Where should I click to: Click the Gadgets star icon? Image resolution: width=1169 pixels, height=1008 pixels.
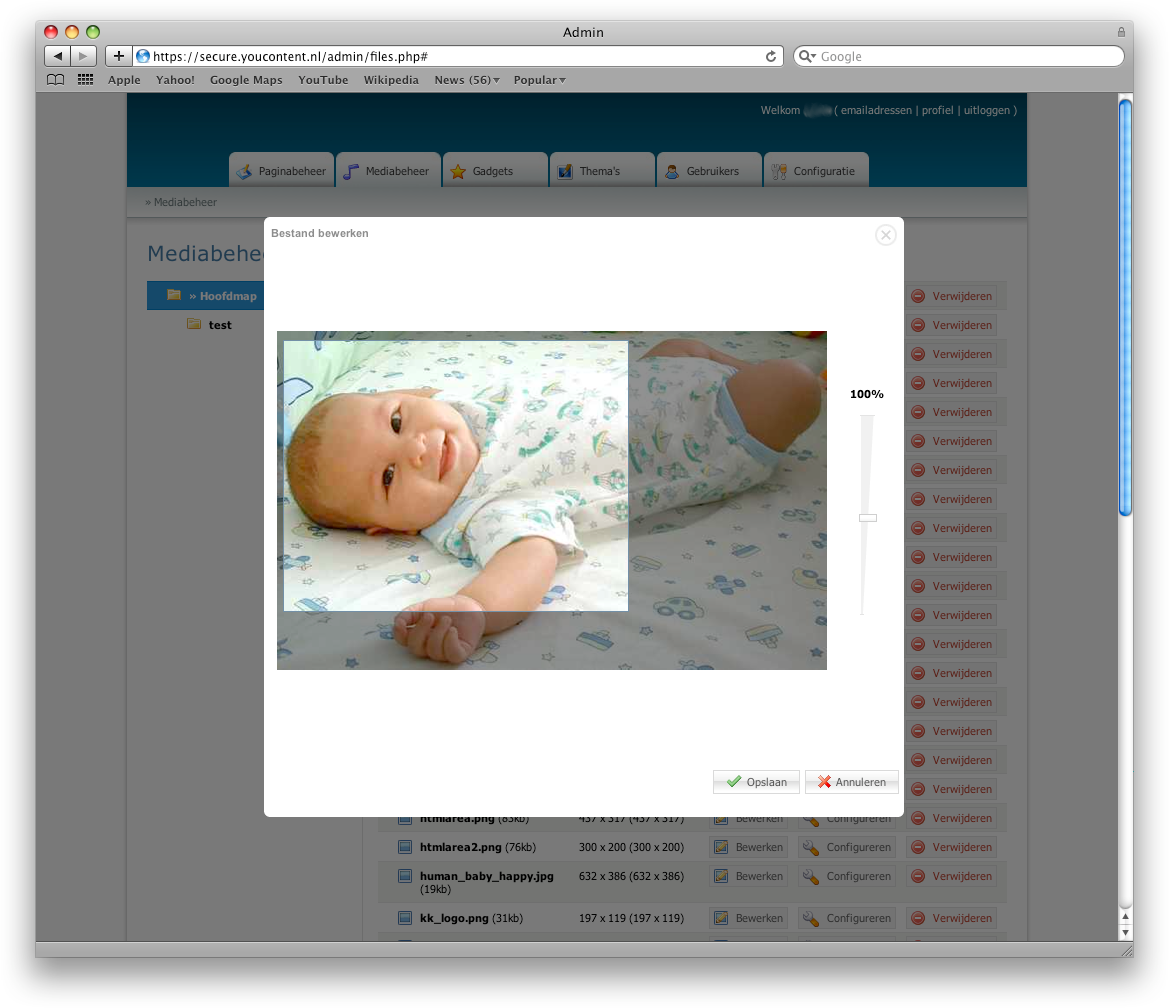click(458, 172)
